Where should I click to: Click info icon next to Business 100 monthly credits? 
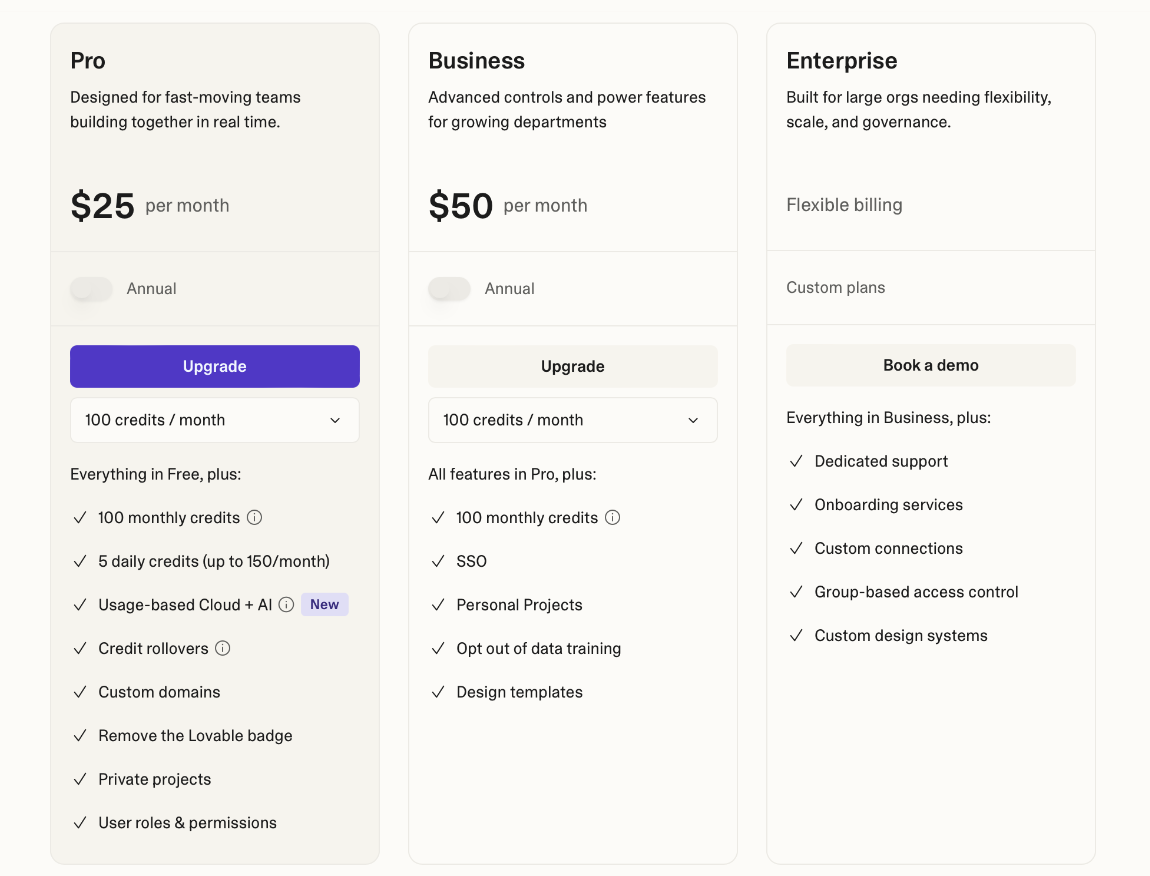612,518
